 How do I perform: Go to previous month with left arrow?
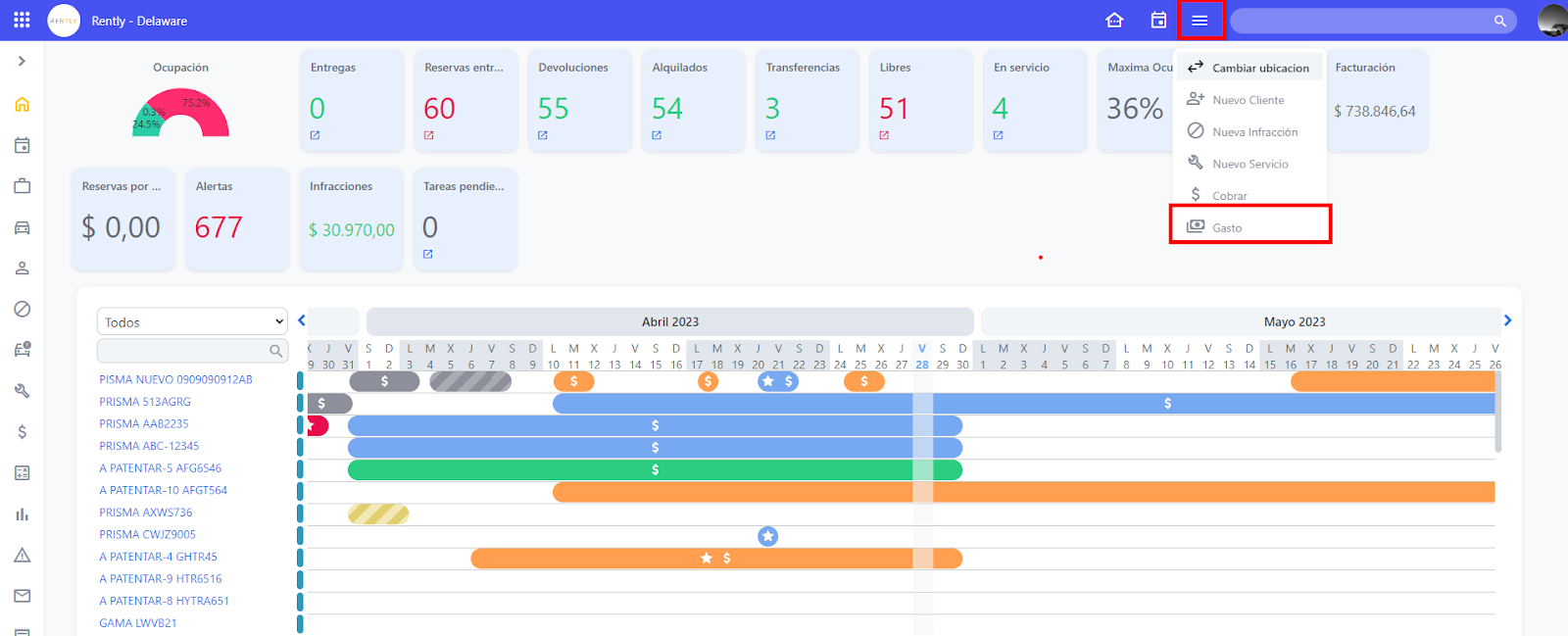coord(302,320)
